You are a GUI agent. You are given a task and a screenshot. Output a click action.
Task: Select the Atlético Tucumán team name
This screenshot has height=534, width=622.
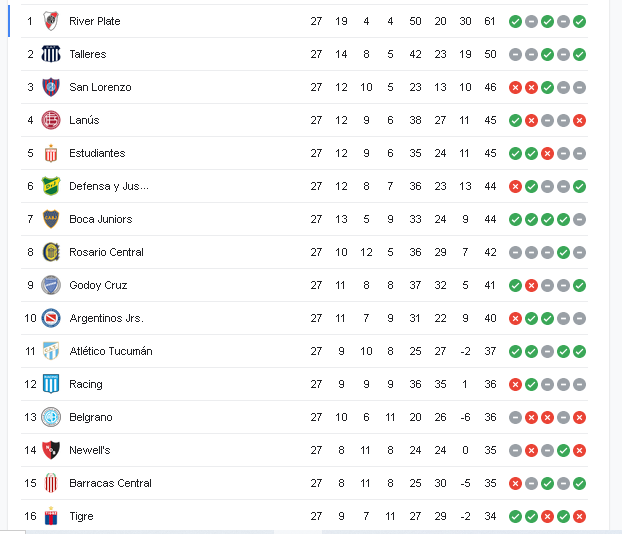110,351
